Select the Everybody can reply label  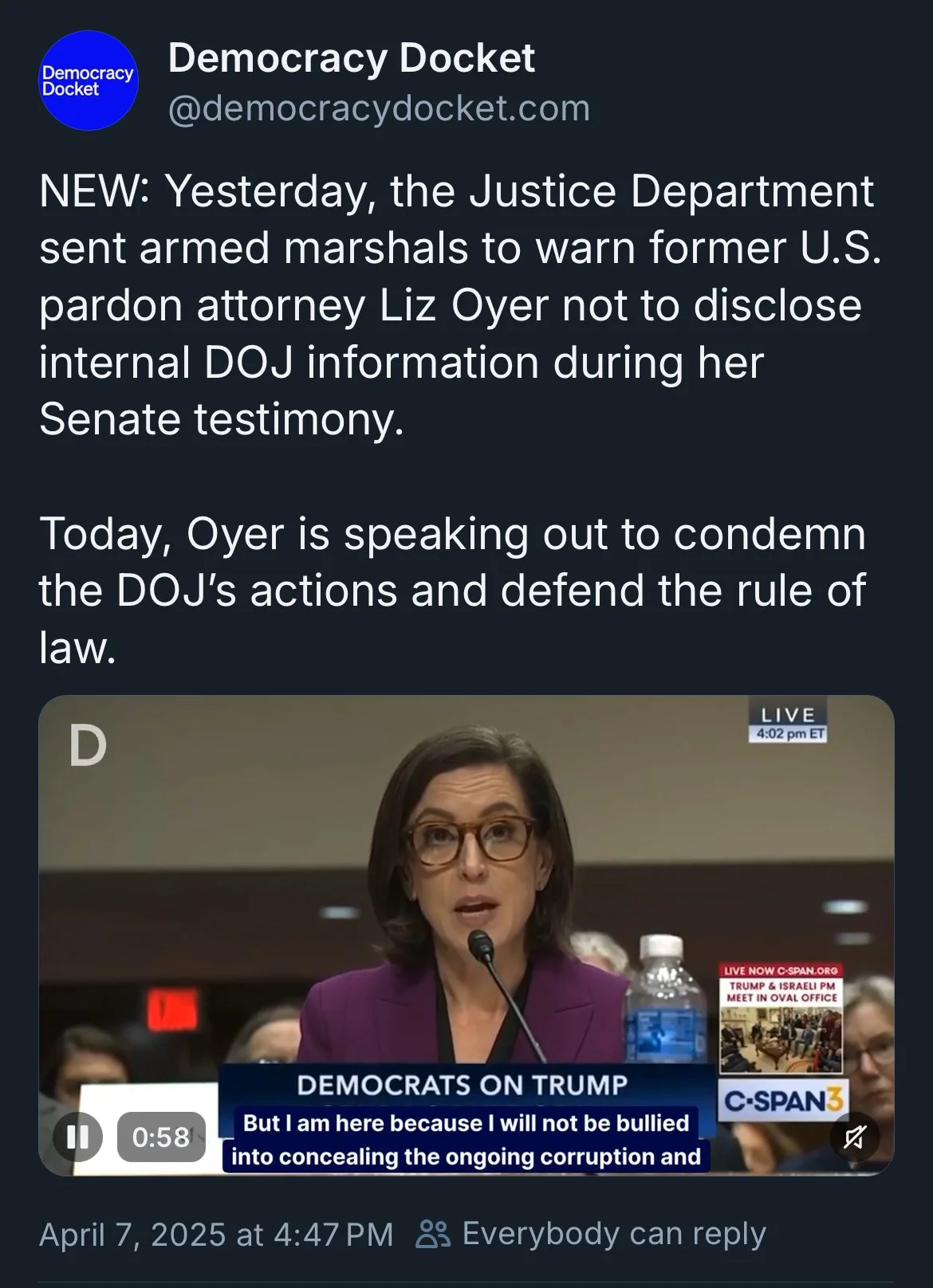click(x=614, y=1234)
